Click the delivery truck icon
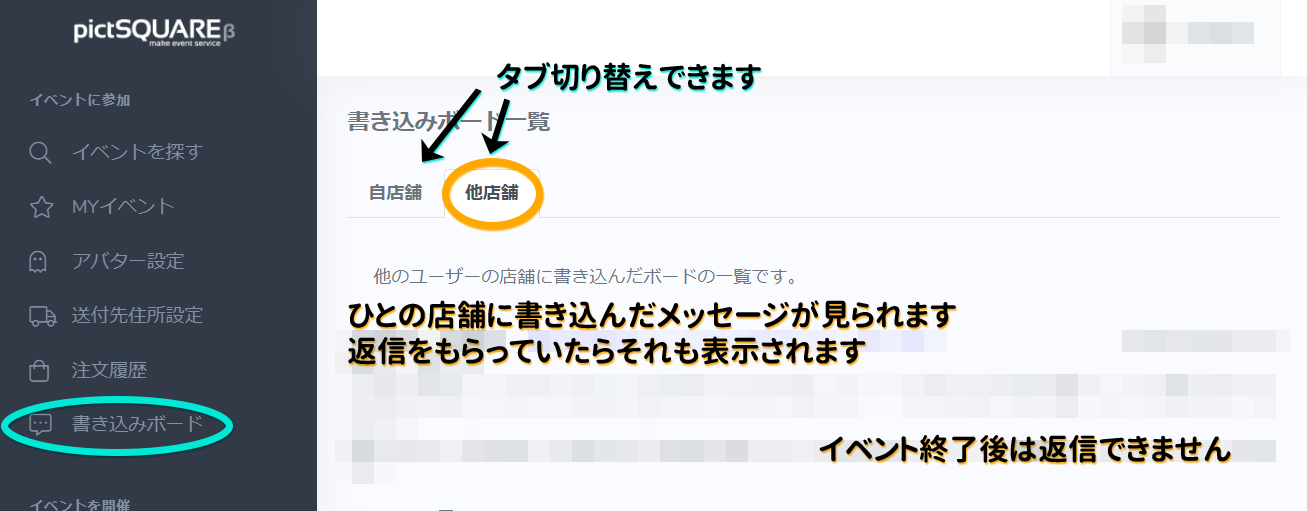Viewport: 1307px width, 511px height. tap(41, 316)
